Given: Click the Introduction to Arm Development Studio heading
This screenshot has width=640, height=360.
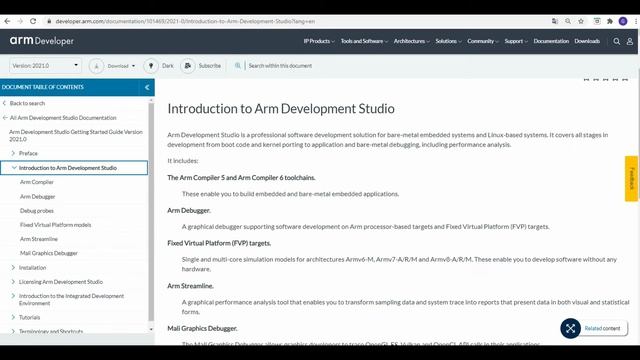Looking at the screenshot, I should pos(281,109).
